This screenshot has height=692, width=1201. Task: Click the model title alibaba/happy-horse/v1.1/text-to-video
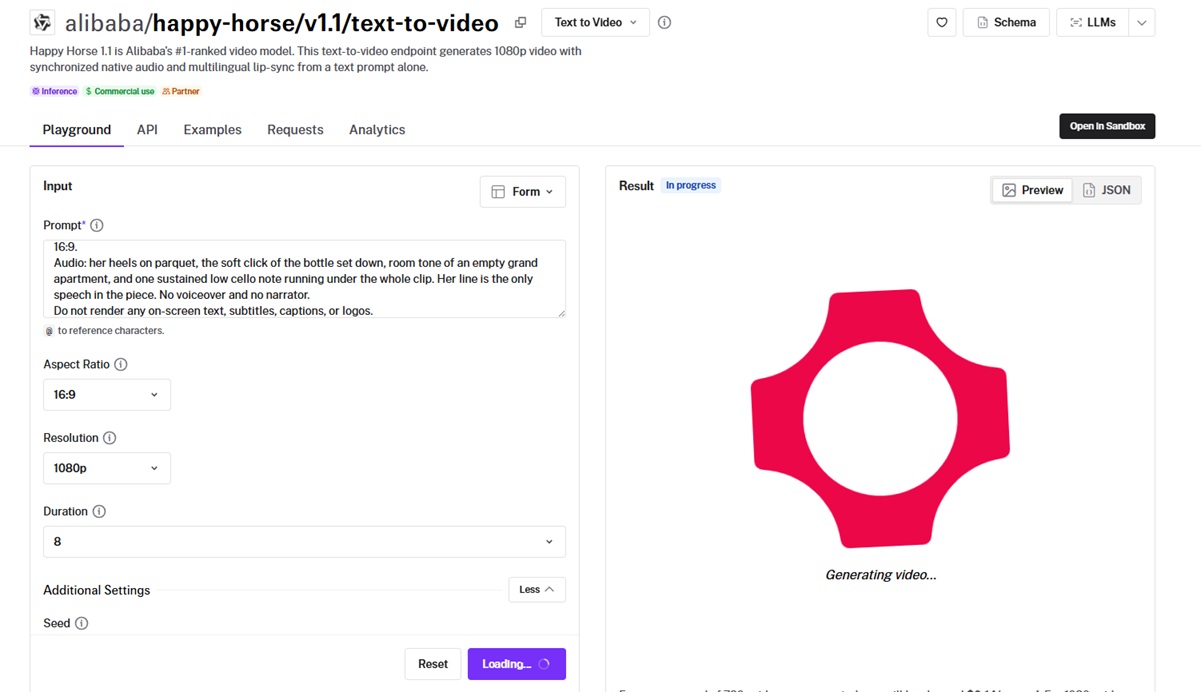click(282, 22)
